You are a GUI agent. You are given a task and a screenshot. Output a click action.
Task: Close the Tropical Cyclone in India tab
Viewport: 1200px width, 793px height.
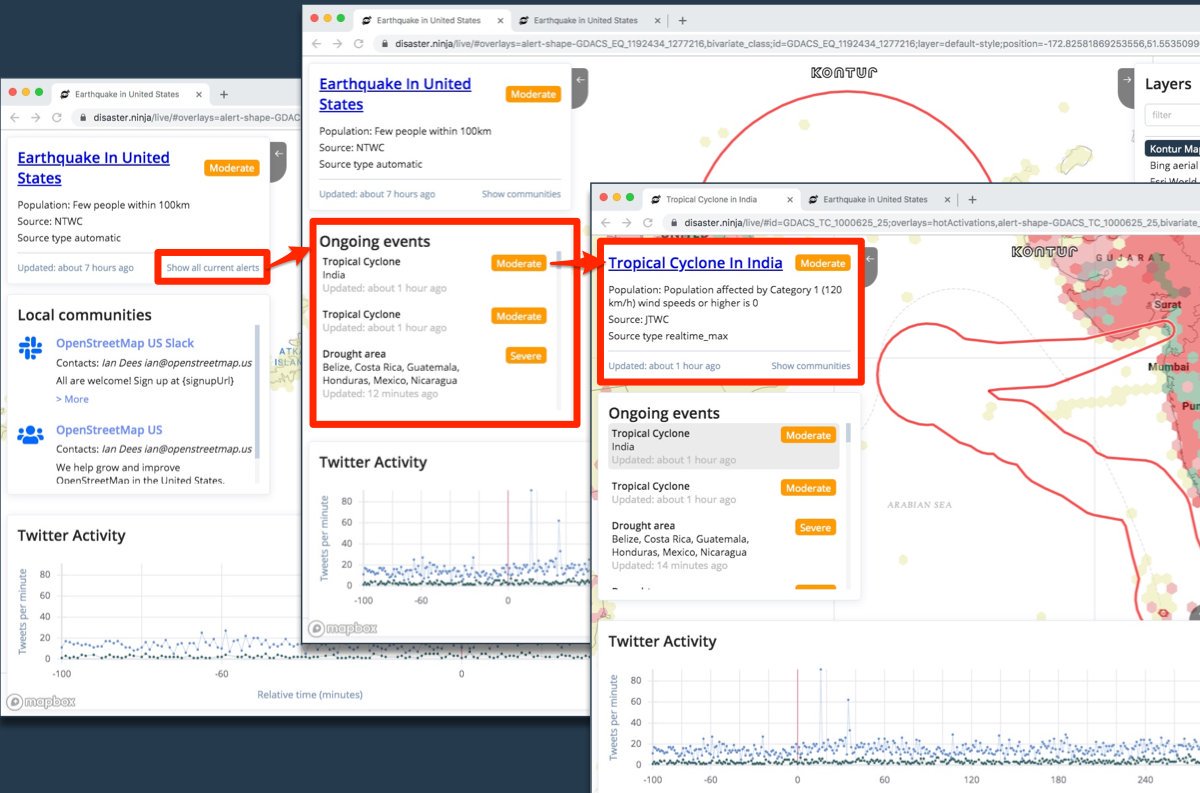(x=790, y=199)
